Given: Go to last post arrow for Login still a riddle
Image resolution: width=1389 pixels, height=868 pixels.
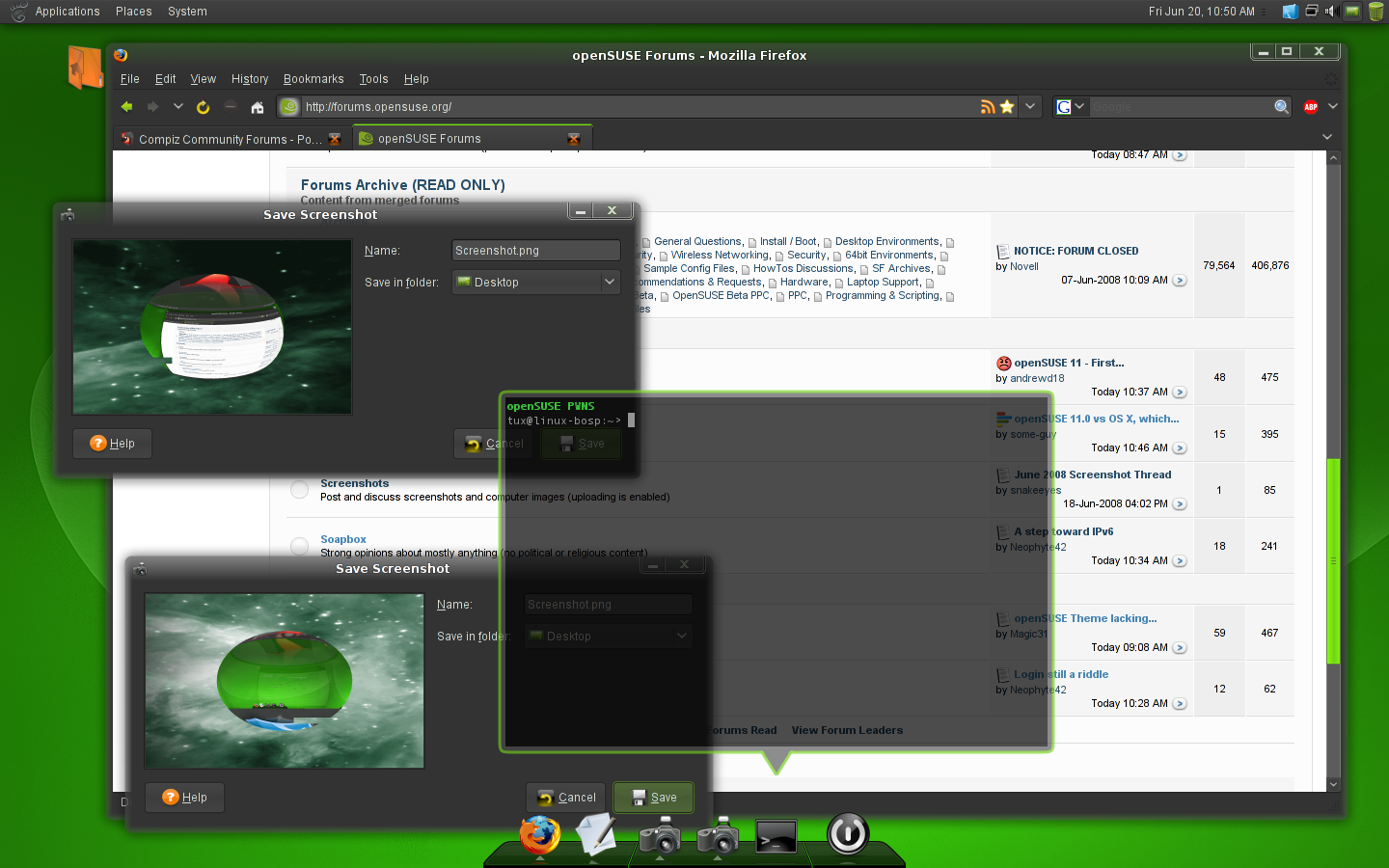Looking at the screenshot, I should [1180, 704].
